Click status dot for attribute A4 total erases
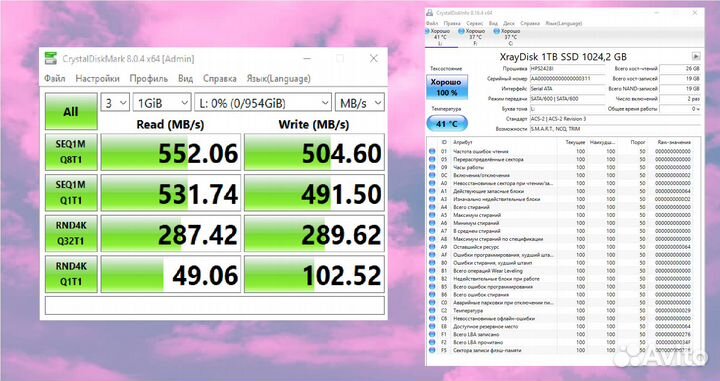The width and height of the screenshot is (720, 381). (x=432, y=207)
